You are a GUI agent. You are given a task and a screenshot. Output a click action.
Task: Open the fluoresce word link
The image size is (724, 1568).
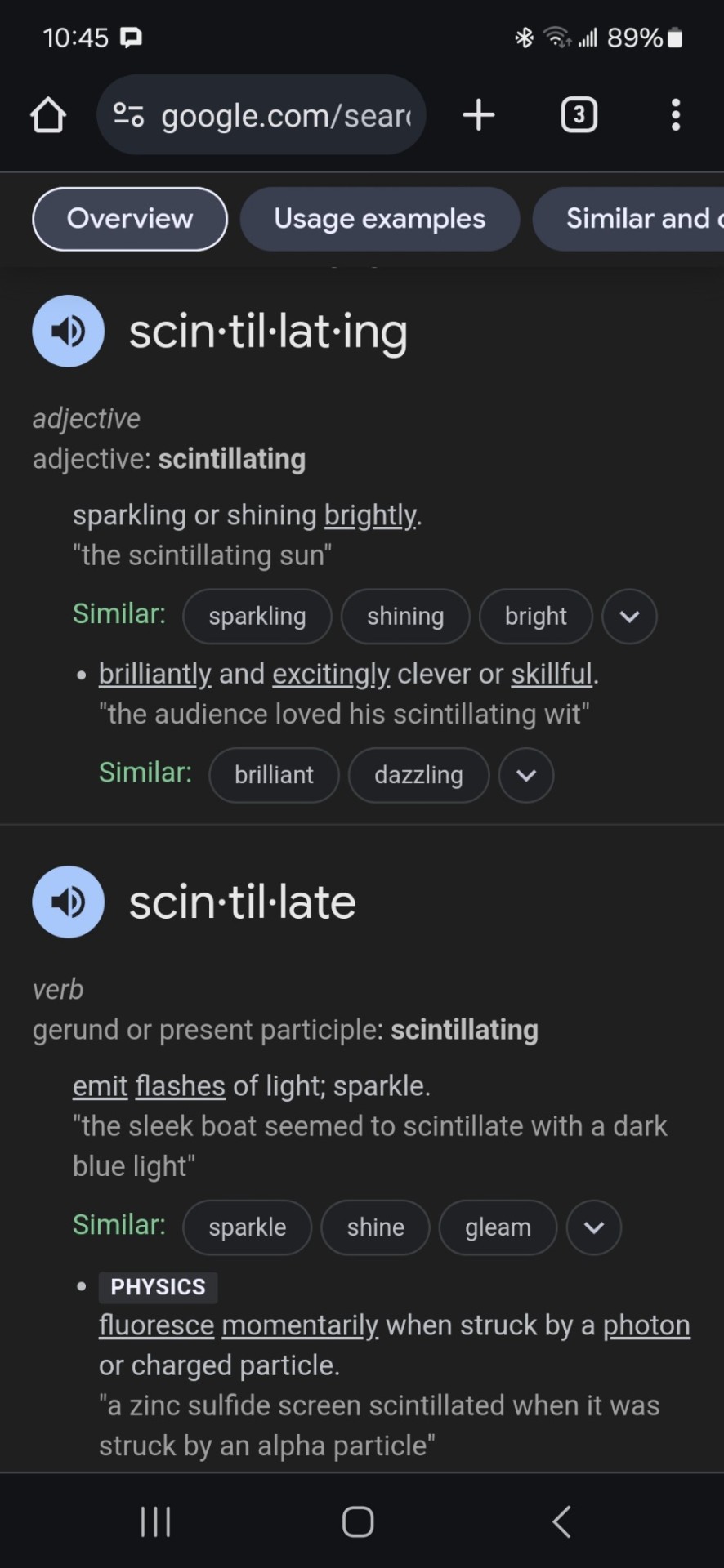coord(156,1325)
